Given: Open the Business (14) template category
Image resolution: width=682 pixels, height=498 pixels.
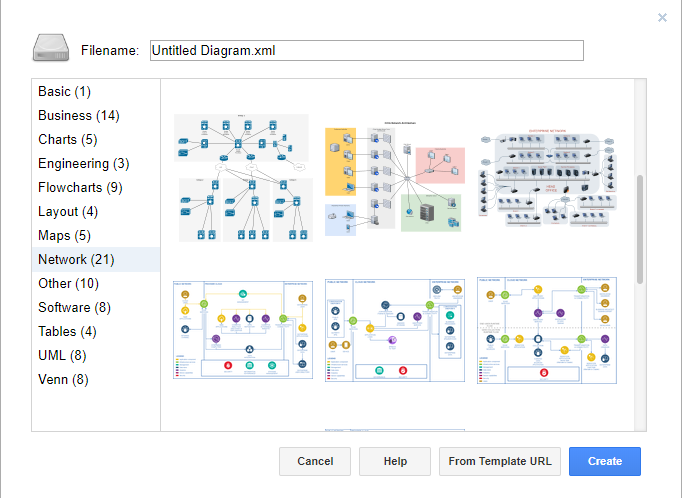Looking at the screenshot, I should click(x=78, y=116).
